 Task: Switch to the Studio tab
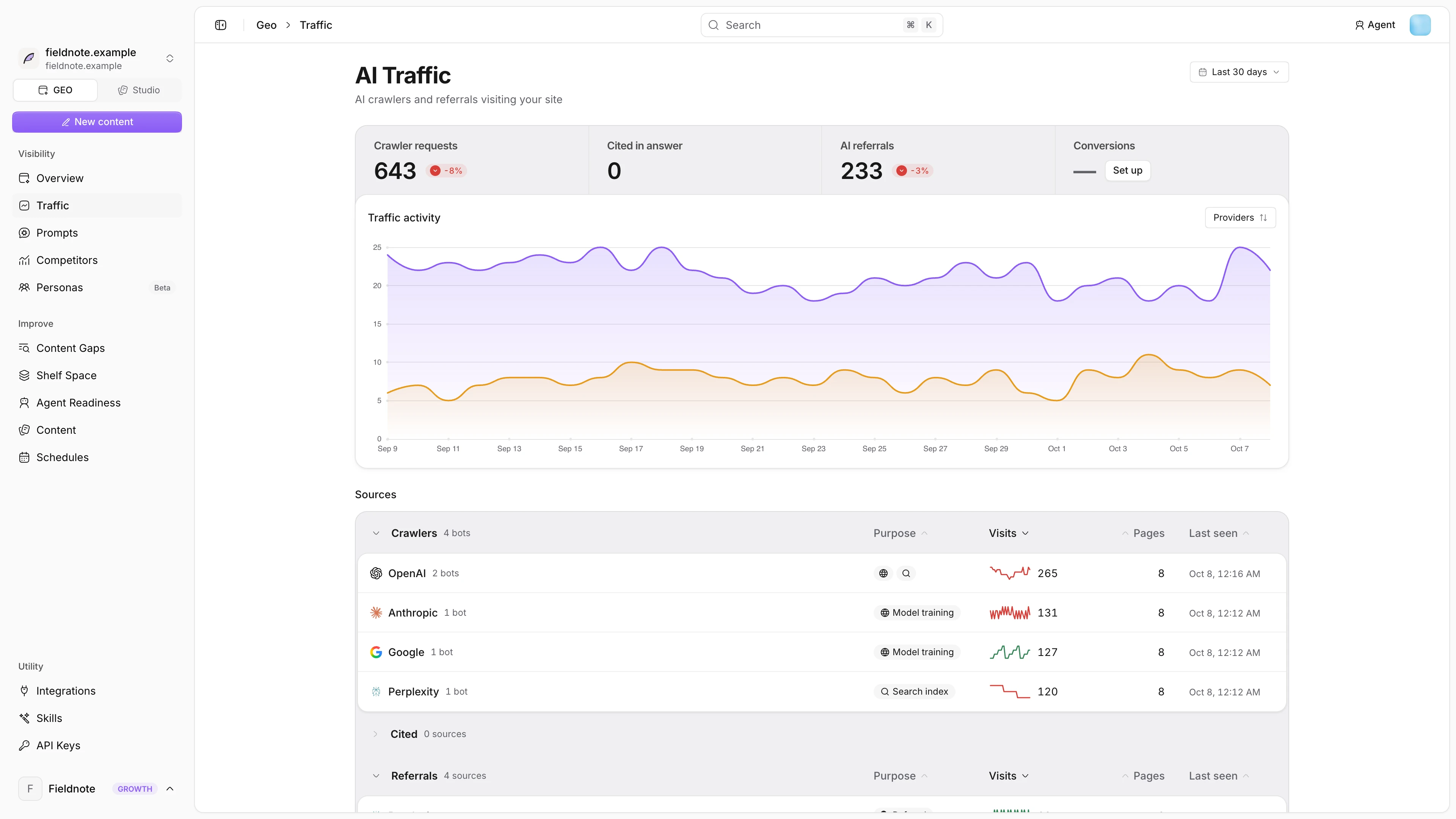[x=139, y=90]
